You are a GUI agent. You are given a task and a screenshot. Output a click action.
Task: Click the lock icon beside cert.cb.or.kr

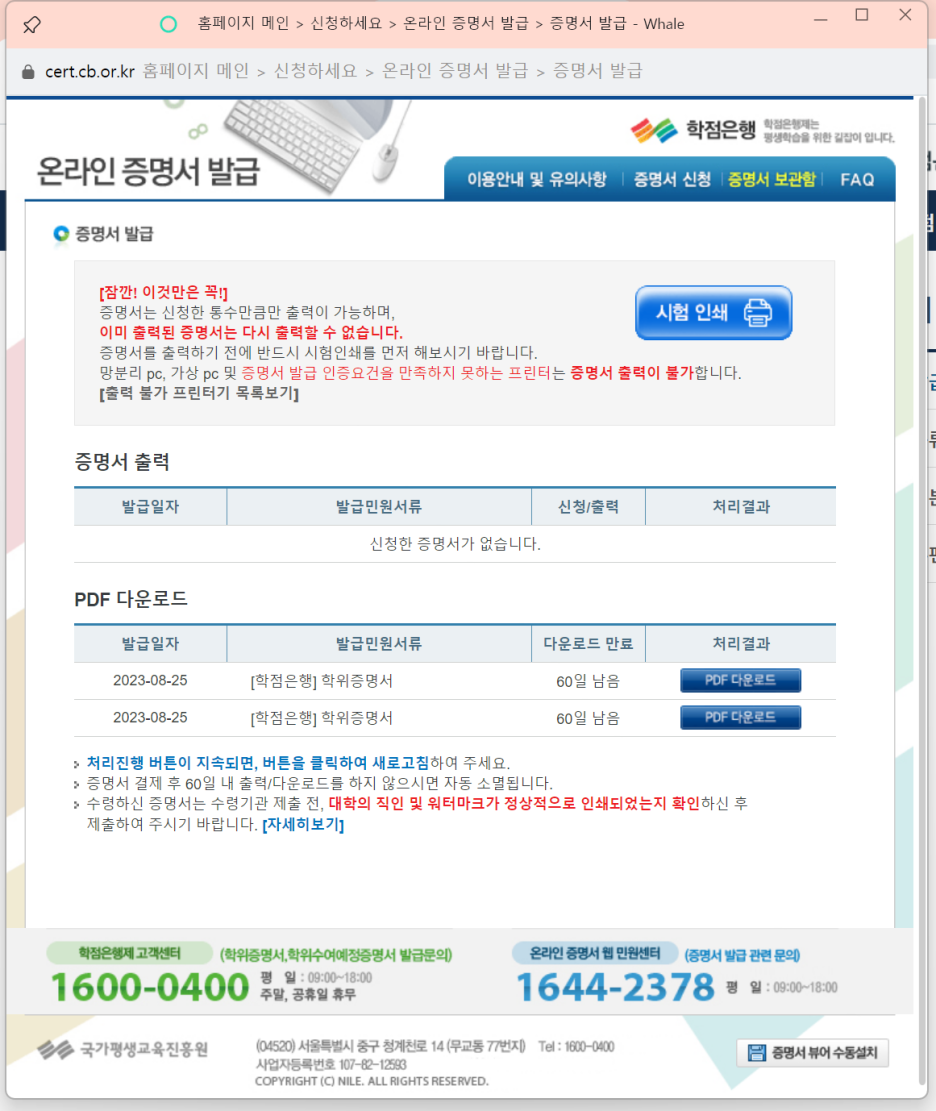(x=28, y=72)
